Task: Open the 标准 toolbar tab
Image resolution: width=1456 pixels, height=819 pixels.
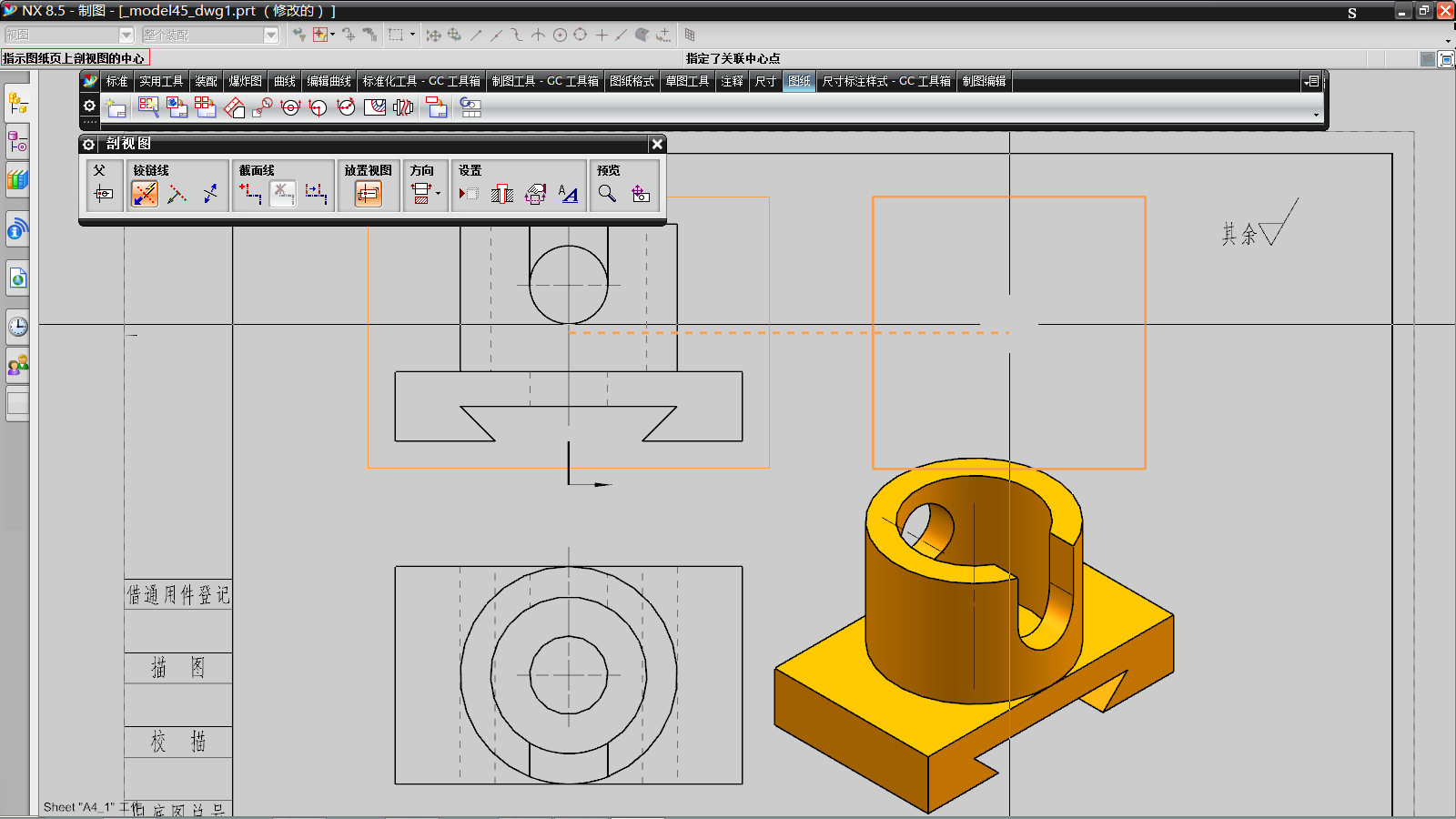Action: (116, 81)
